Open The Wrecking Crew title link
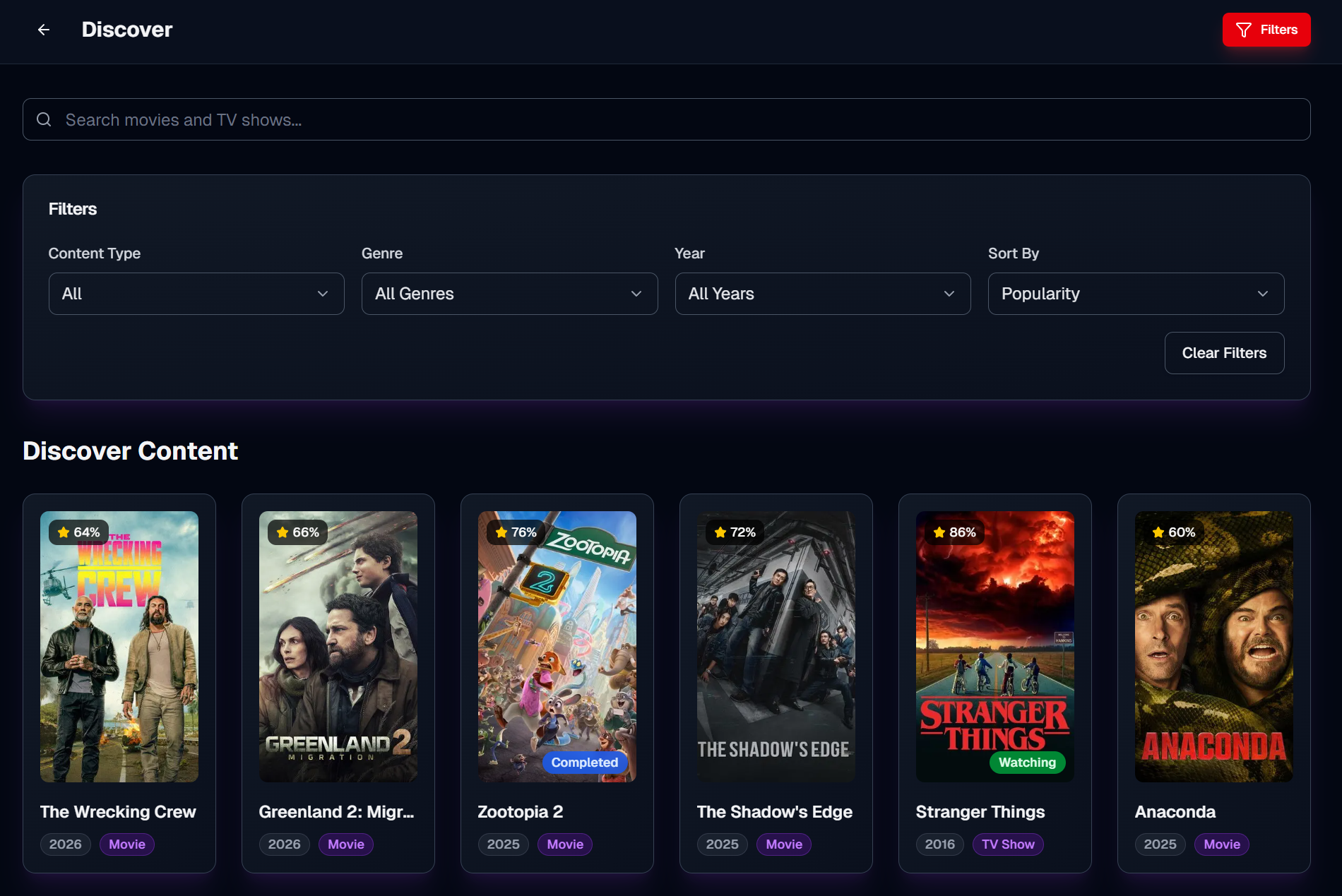The width and height of the screenshot is (1342, 896). point(118,812)
